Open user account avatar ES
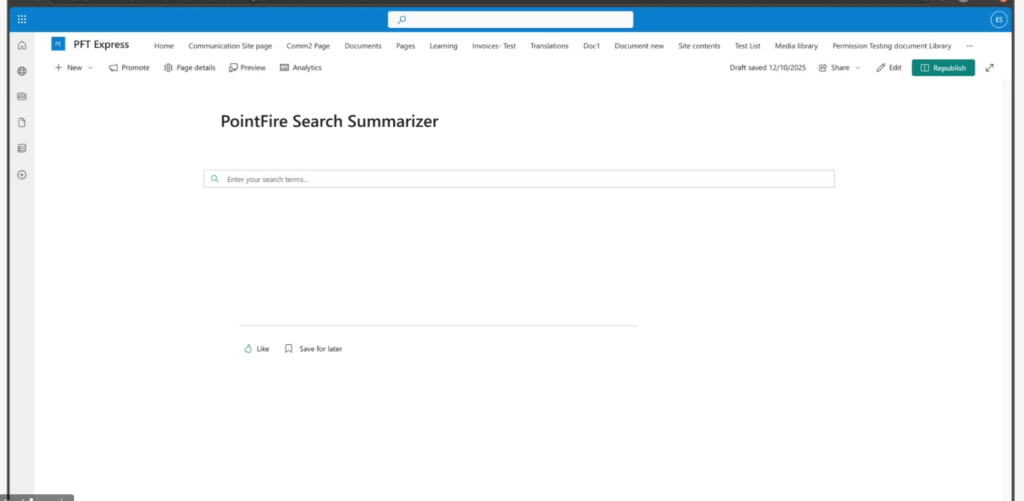 point(998,20)
